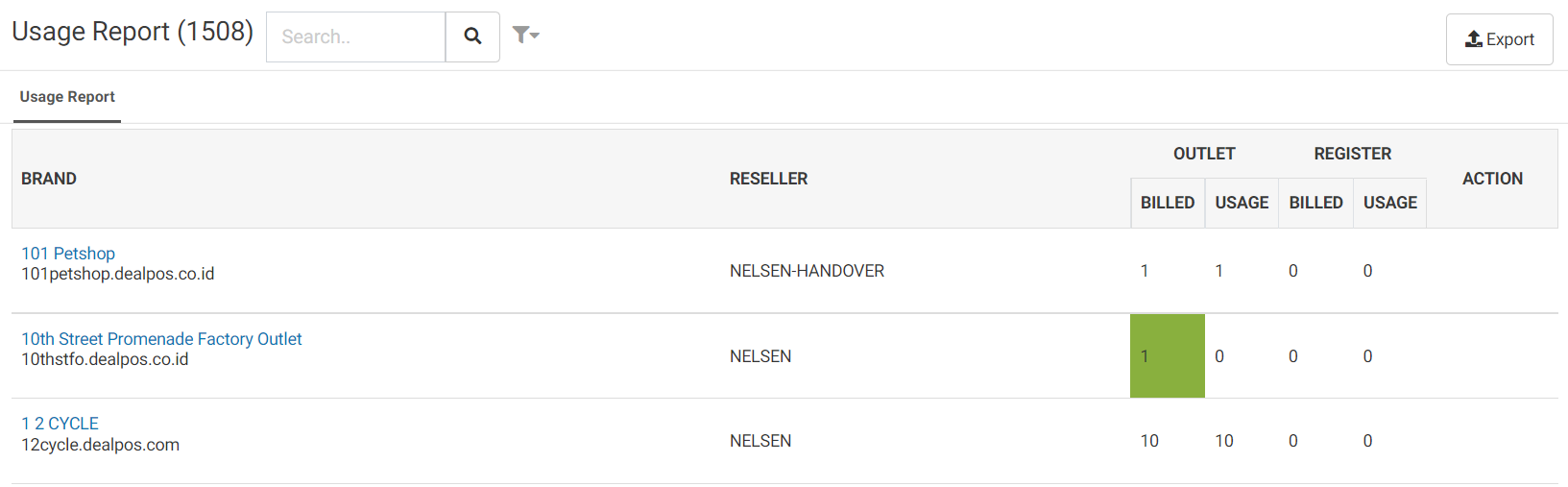This screenshot has width=1568, height=487.
Task: Click the Outlet BILLED sub-header
Action: (1168, 203)
